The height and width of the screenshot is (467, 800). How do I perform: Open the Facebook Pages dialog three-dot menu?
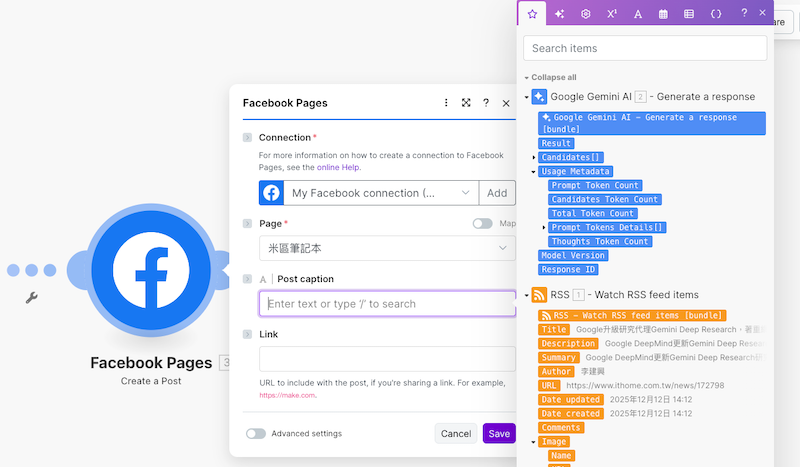point(446,103)
